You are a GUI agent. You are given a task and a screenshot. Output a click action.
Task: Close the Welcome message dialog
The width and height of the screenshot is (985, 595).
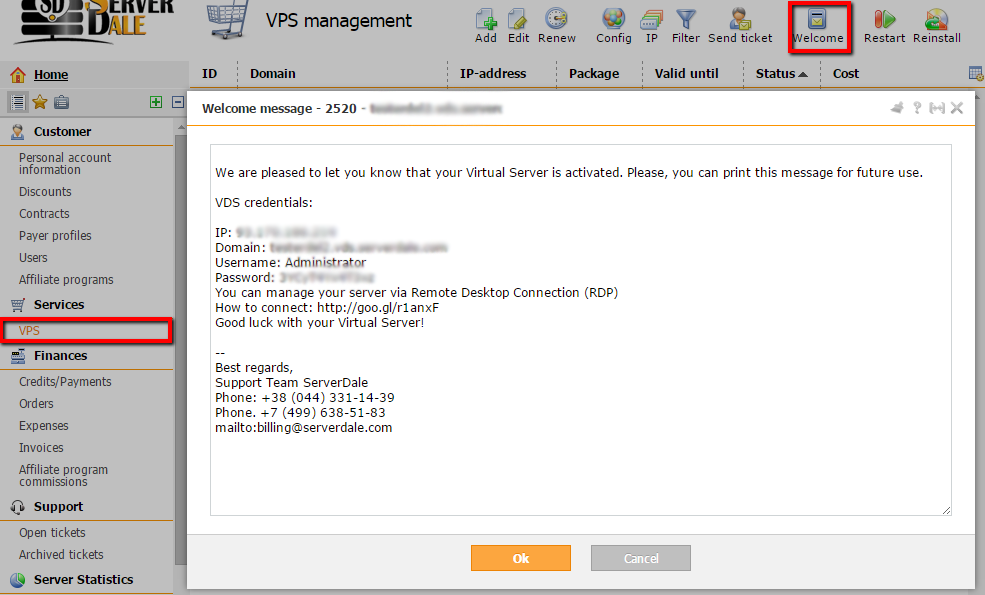point(957,108)
